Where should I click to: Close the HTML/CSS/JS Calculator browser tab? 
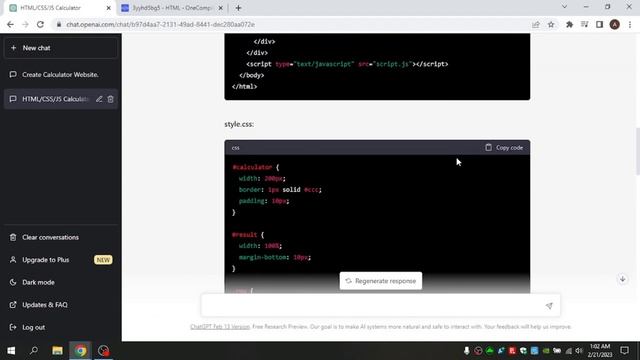point(109,8)
